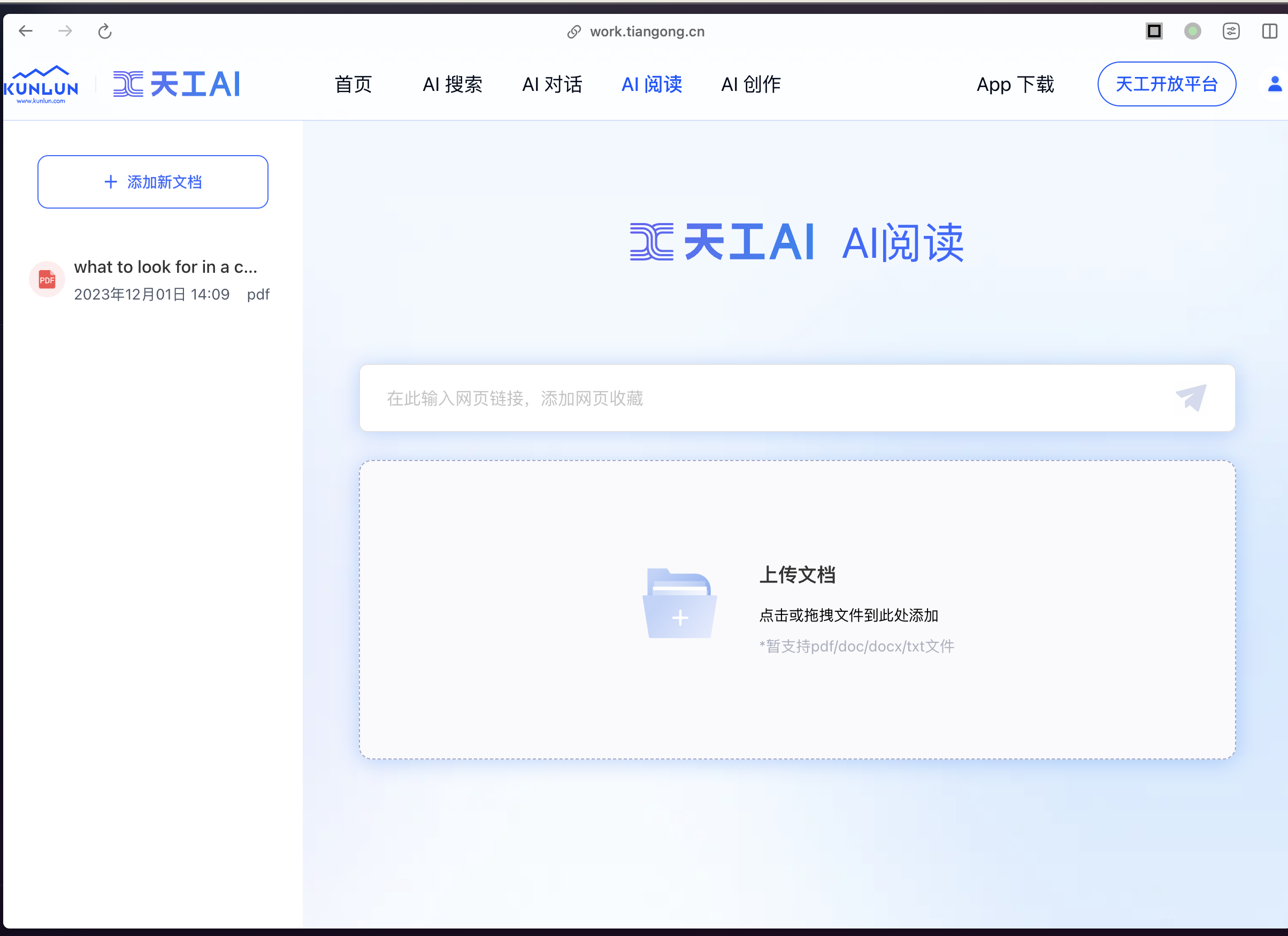Reload the page with refresh icon
1288x936 pixels.
tap(104, 31)
